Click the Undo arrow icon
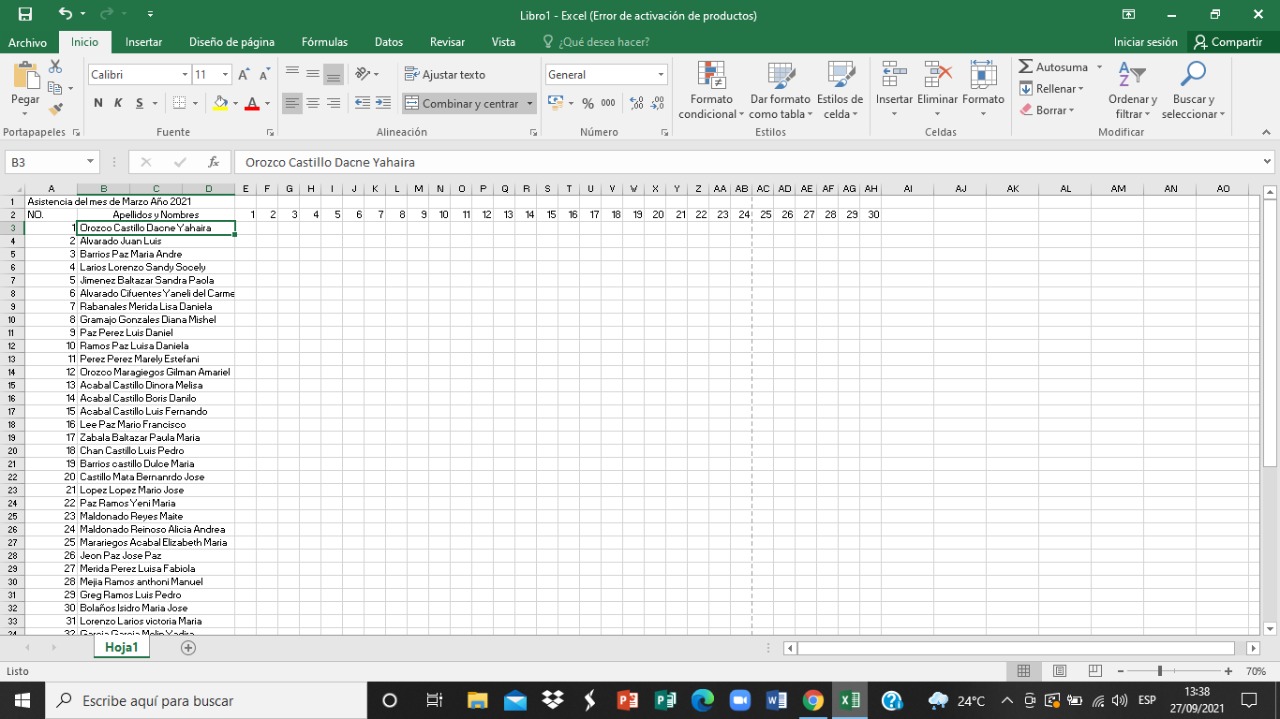 tap(65, 14)
